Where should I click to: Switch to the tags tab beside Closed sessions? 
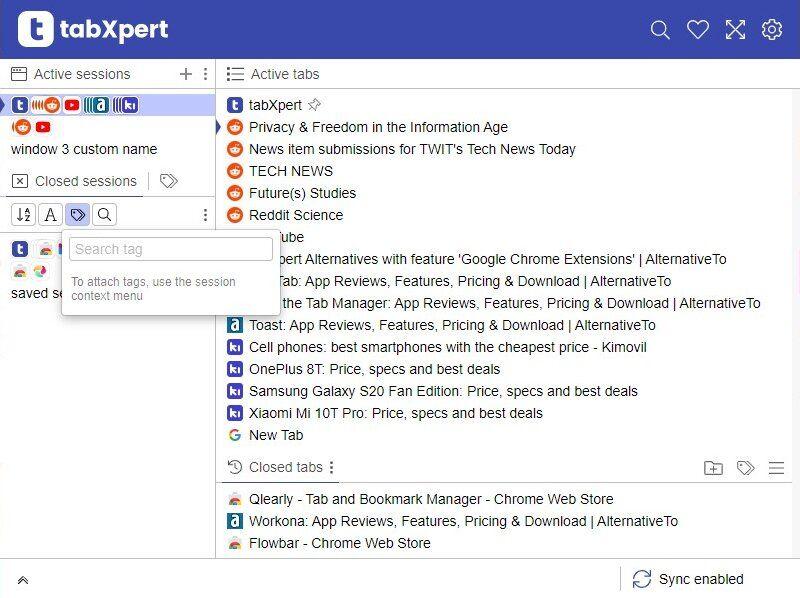168,181
